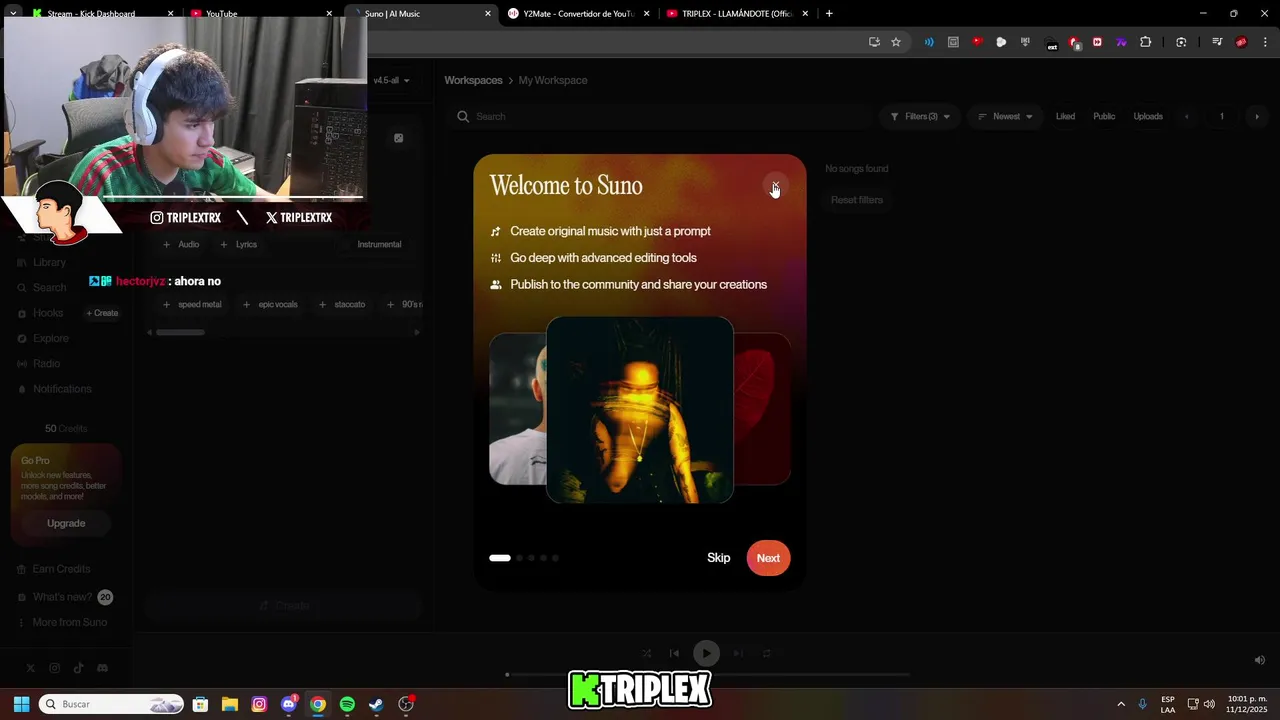Open the Chrome profile avatar

(x=1241, y=42)
